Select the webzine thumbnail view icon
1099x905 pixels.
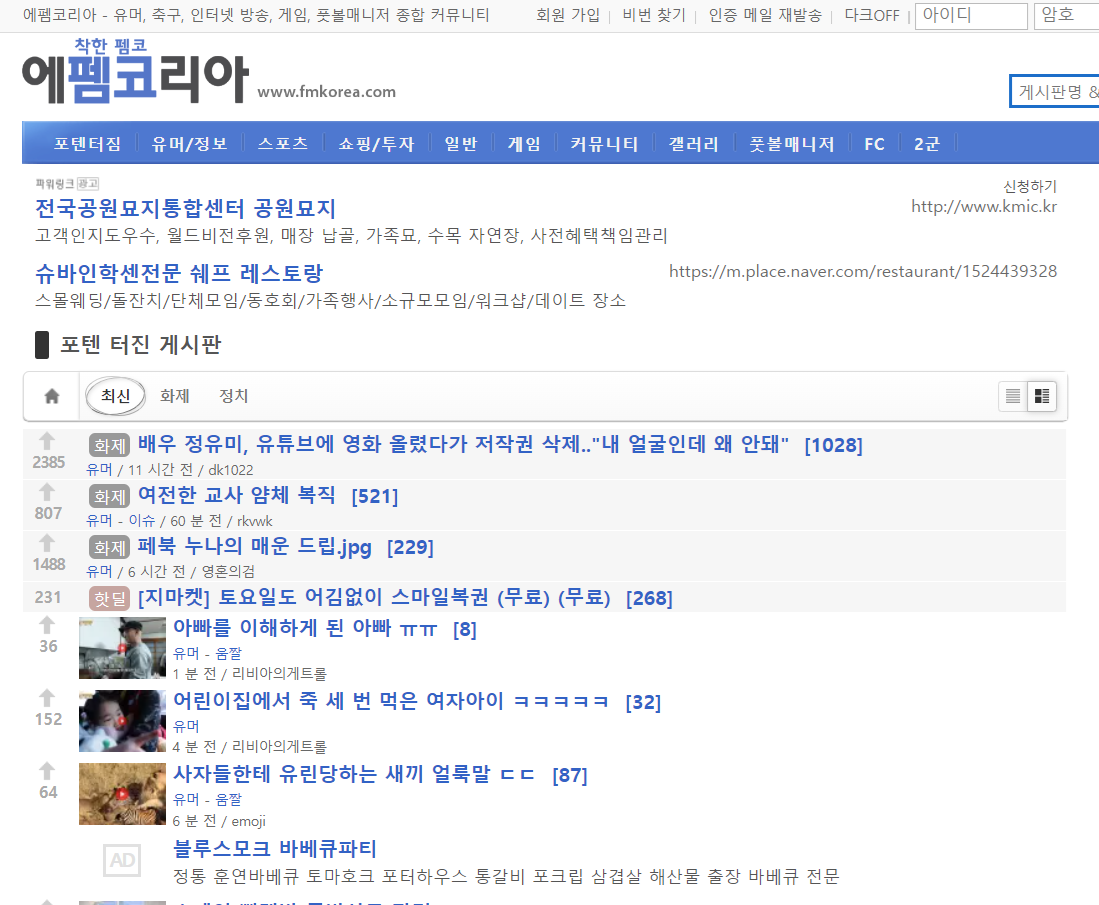(x=1042, y=396)
